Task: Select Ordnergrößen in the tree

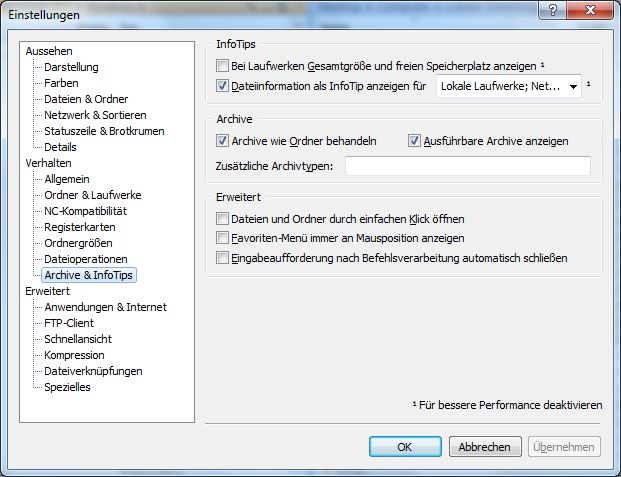Action: click(78, 243)
